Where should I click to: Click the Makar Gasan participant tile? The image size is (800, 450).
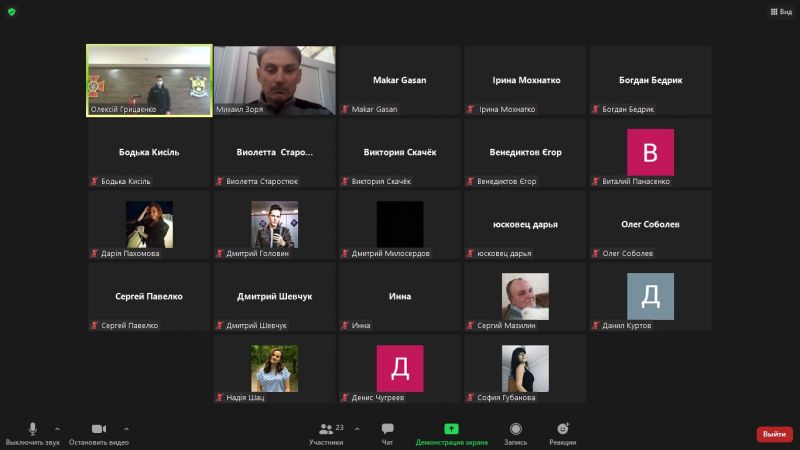[400, 81]
